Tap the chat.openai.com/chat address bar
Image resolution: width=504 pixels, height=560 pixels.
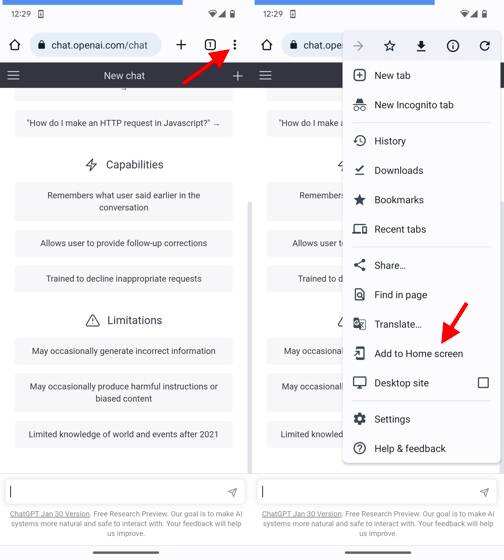95,45
